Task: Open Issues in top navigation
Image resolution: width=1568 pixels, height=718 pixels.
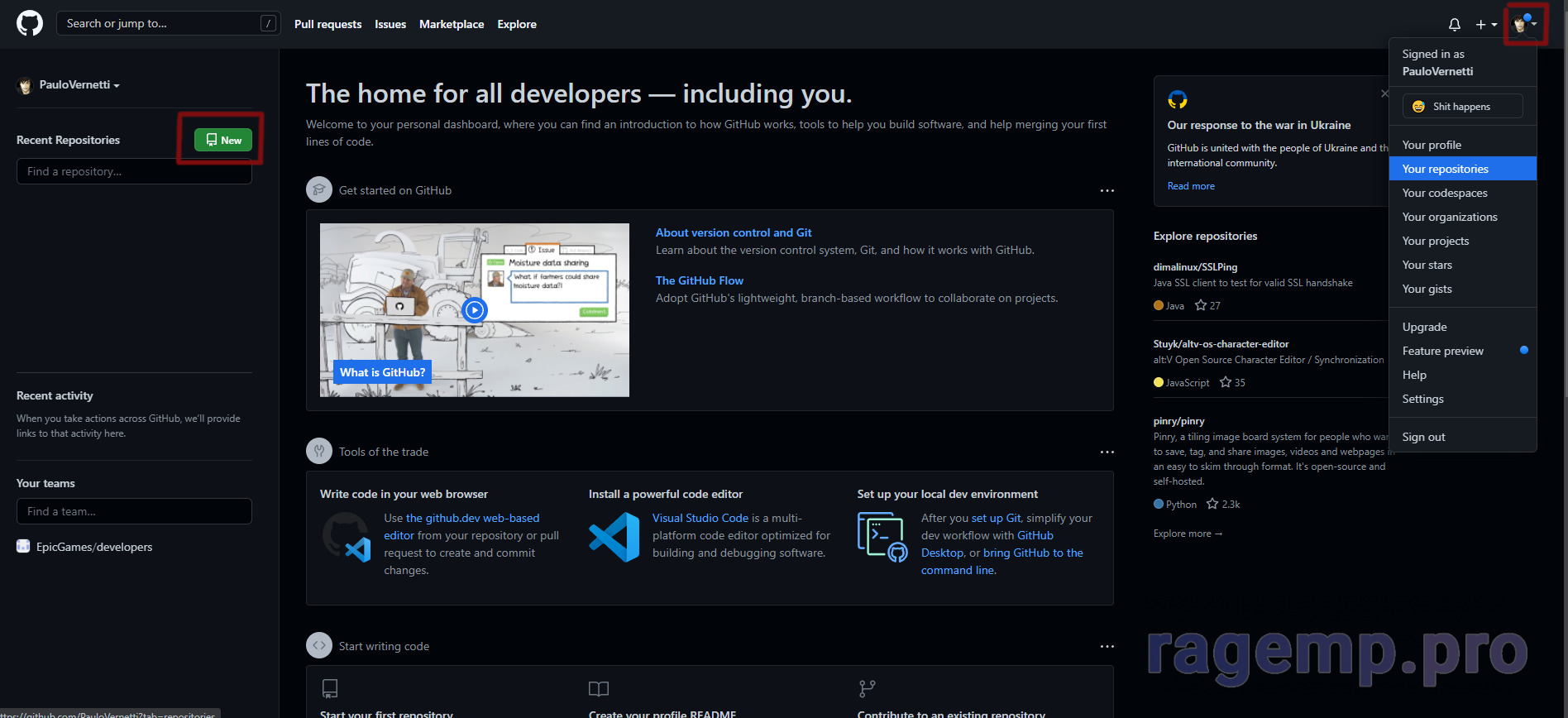Action: (390, 24)
